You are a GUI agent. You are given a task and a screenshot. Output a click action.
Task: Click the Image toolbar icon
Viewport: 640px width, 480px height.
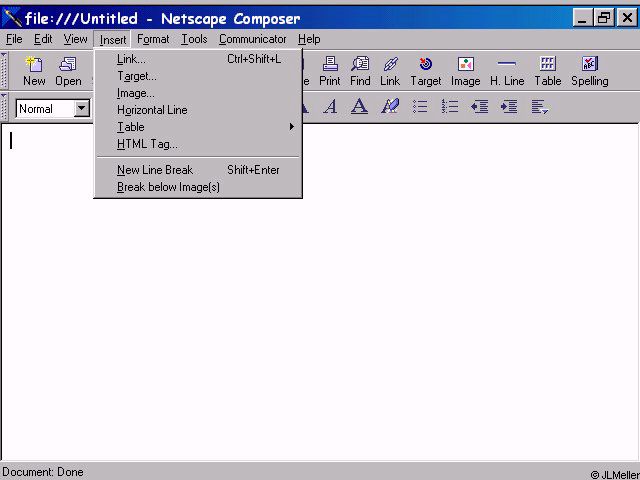pos(465,71)
